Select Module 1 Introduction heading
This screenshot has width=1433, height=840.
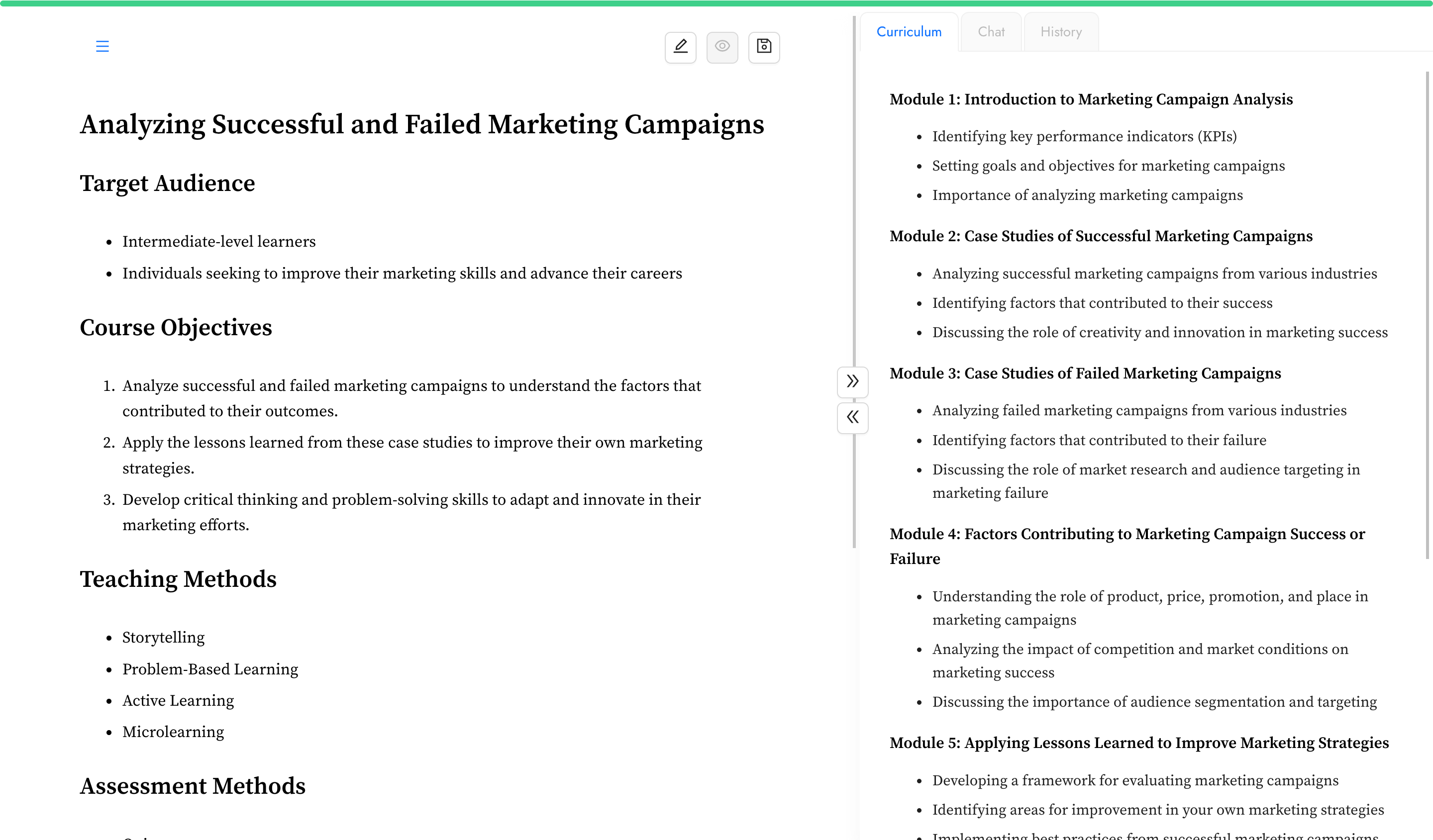coord(1090,99)
